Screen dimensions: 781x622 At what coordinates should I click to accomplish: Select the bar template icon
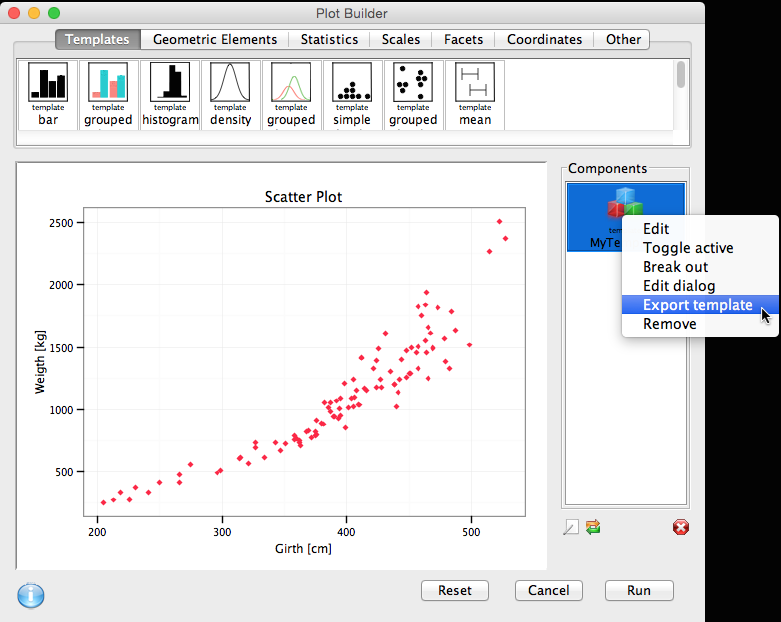tap(48, 95)
